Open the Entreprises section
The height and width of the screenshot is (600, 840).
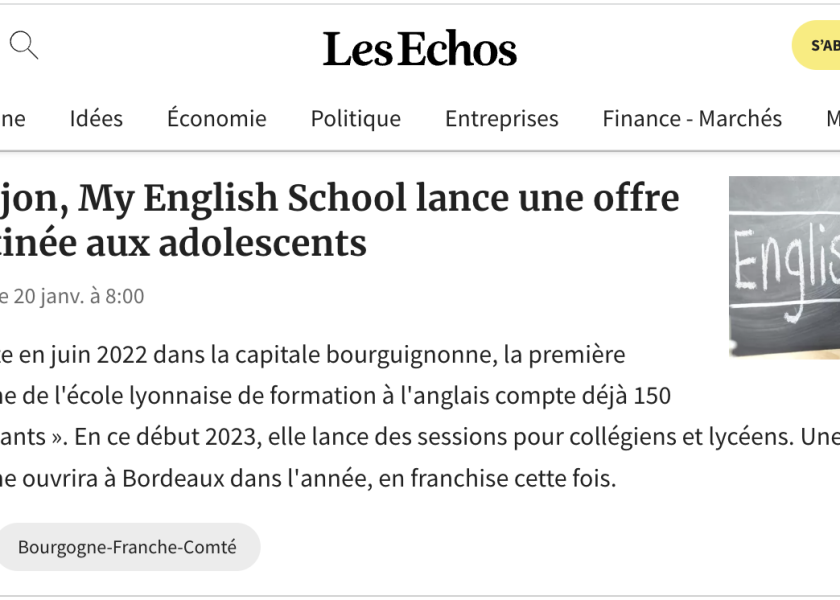[x=501, y=119]
